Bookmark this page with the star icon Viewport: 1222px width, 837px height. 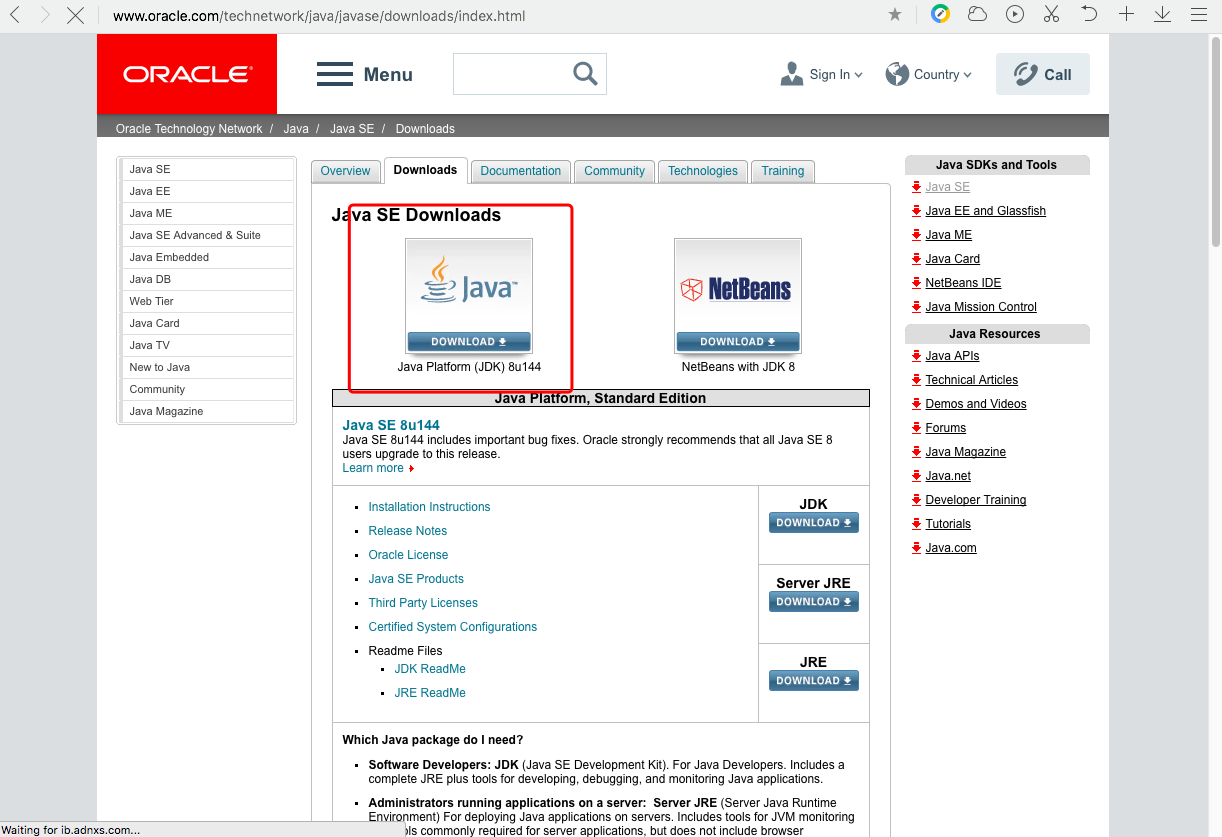tap(895, 15)
